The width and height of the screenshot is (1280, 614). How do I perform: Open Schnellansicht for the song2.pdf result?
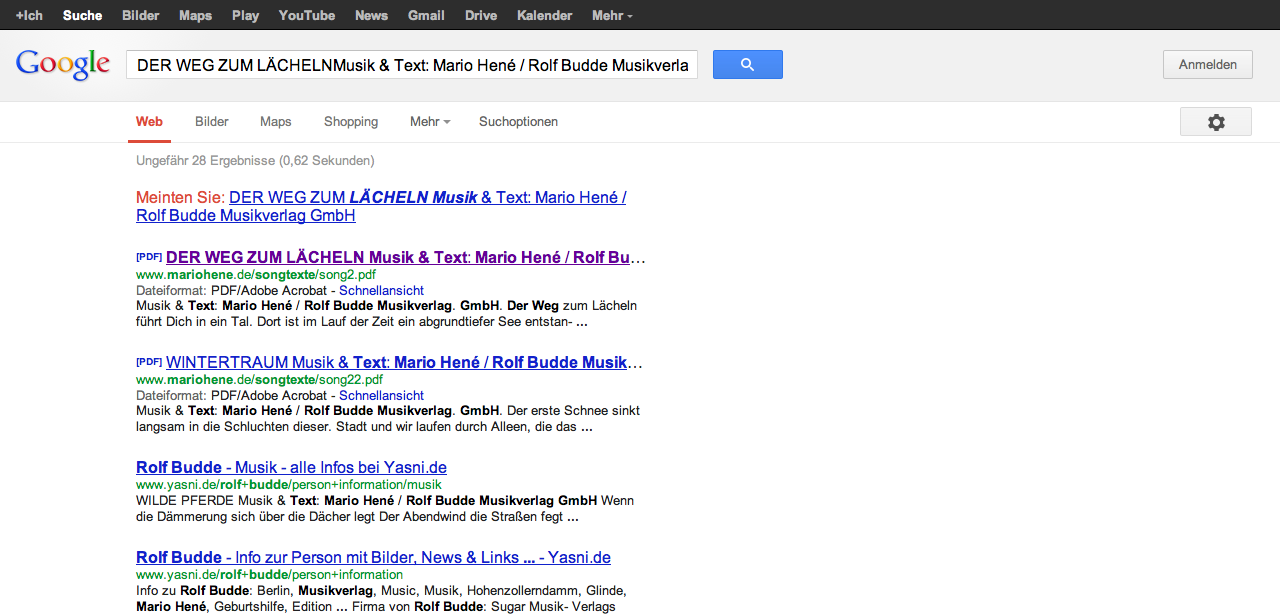381,290
